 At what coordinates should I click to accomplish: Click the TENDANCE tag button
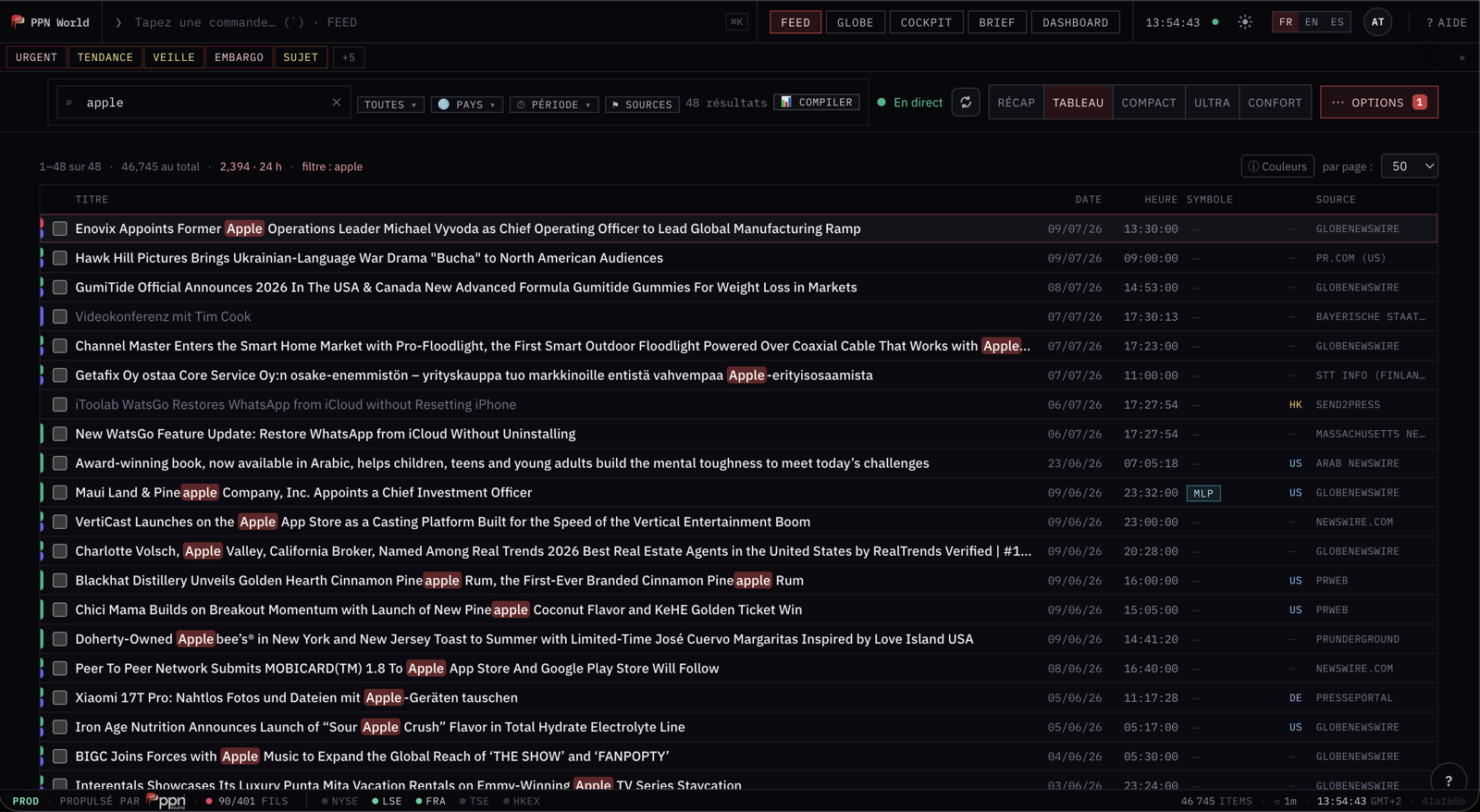[x=105, y=57]
